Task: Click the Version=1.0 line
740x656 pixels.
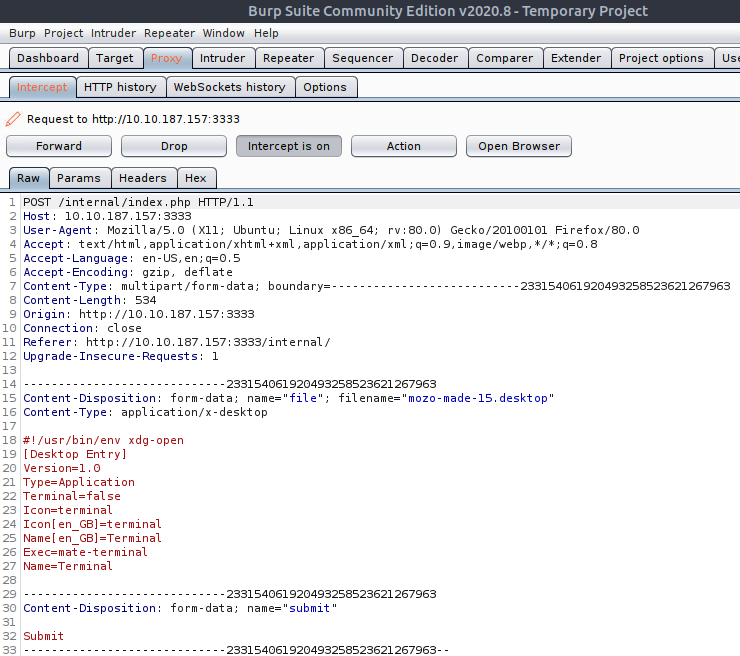Action: [x=62, y=468]
